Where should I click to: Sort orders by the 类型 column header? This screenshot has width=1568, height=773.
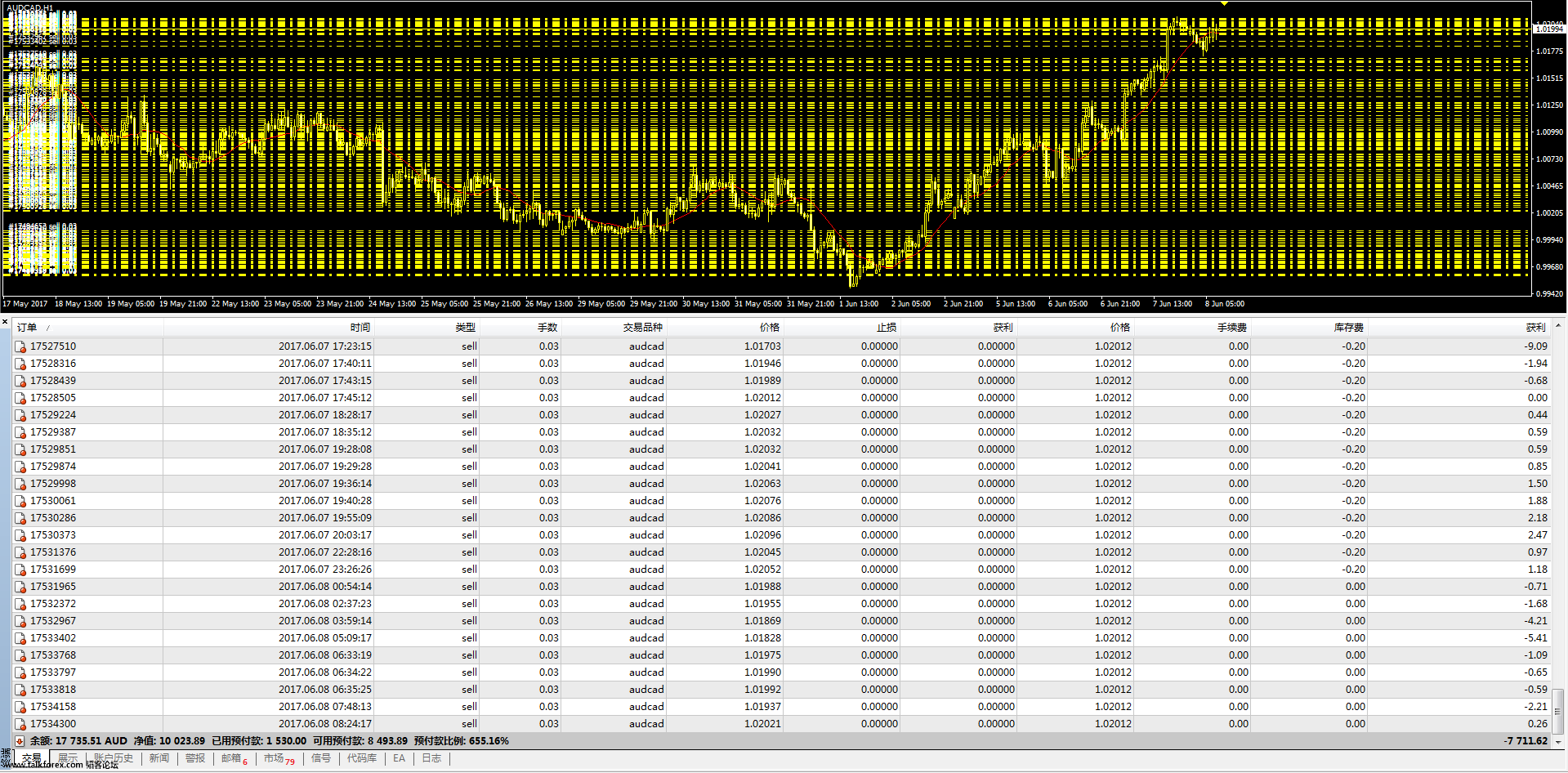pyautogui.click(x=427, y=328)
